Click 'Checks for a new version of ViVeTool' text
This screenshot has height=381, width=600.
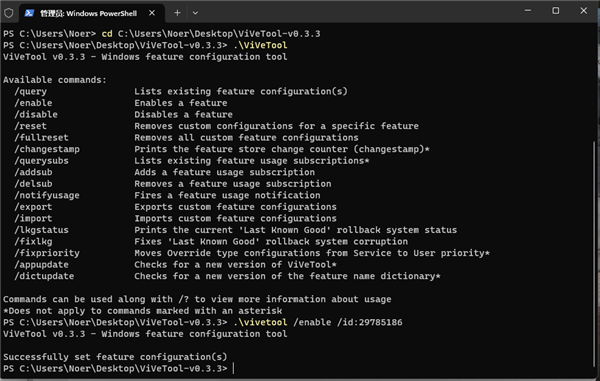(235, 265)
